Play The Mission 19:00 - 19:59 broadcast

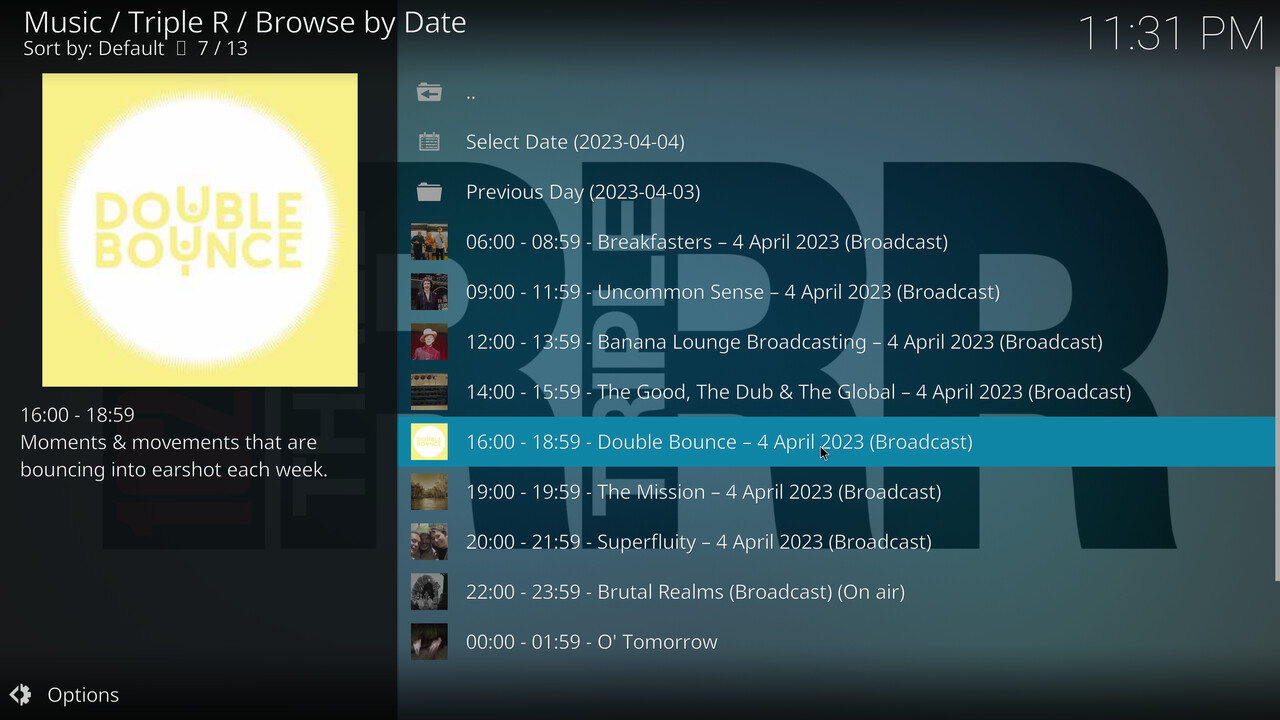pos(703,492)
